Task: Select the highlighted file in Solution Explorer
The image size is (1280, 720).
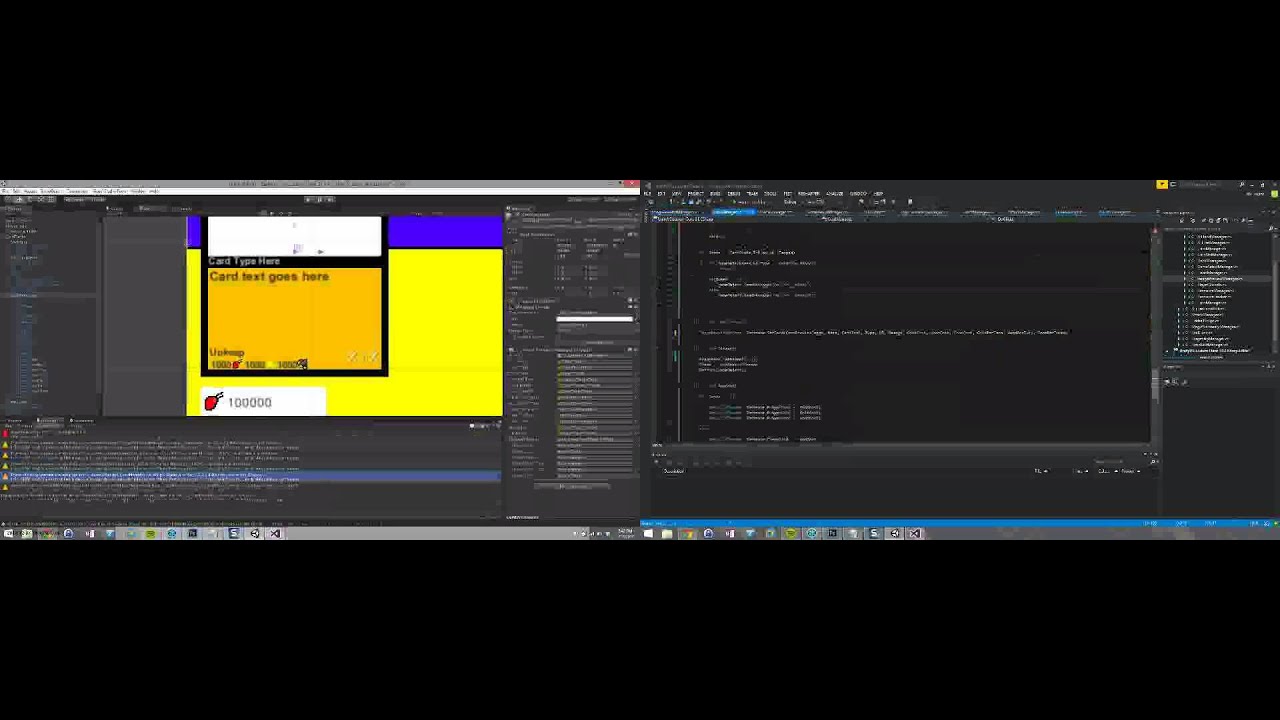Action: [1219, 279]
